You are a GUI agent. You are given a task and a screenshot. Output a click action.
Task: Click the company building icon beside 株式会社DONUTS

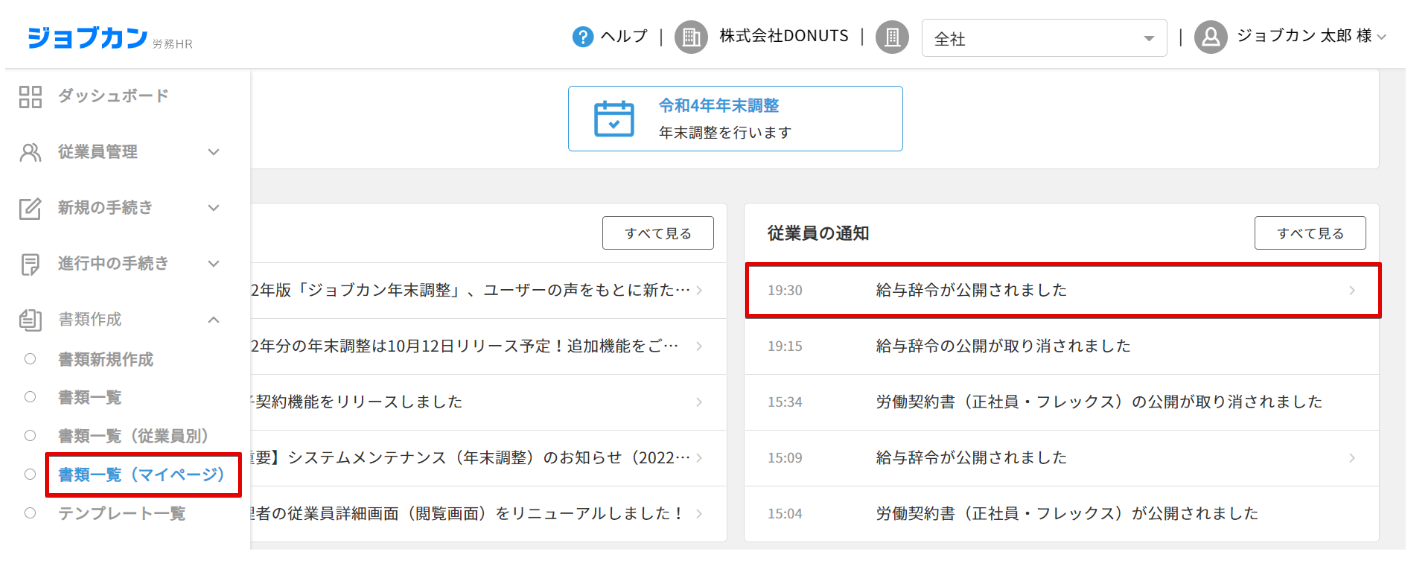point(691,37)
